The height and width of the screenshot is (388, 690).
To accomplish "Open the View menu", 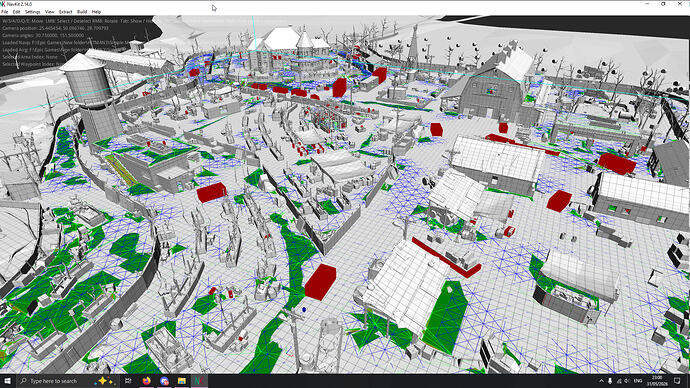I will point(50,12).
